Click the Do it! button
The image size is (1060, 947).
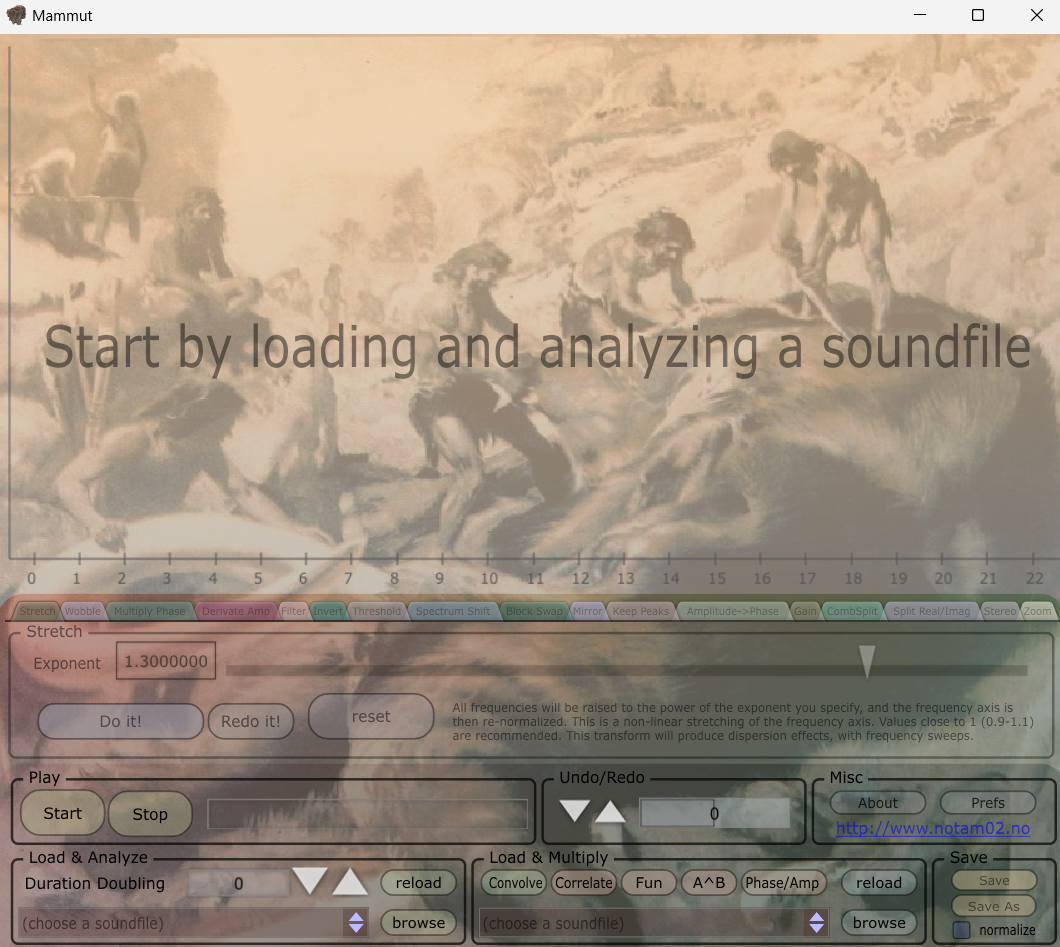tap(120, 721)
